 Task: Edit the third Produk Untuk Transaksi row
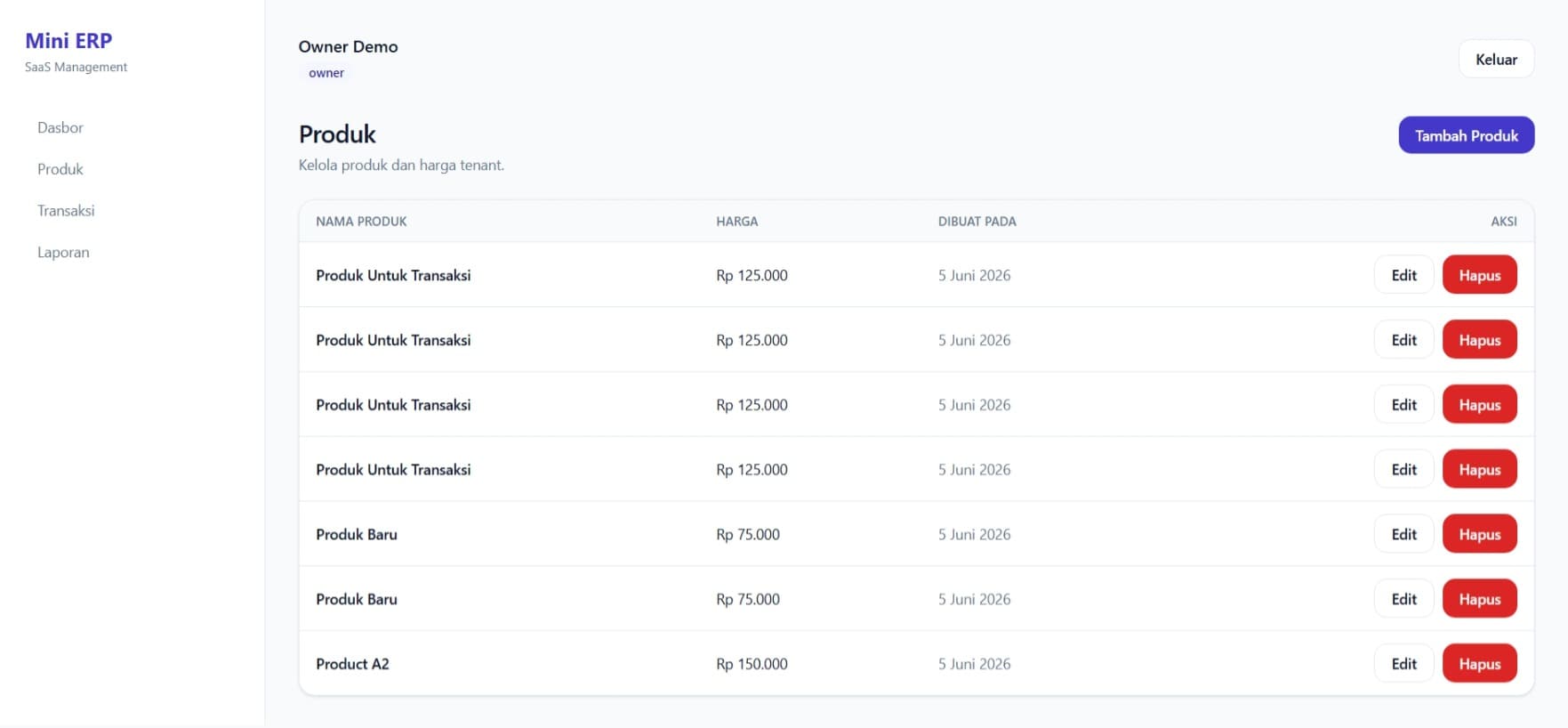point(1403,405)
